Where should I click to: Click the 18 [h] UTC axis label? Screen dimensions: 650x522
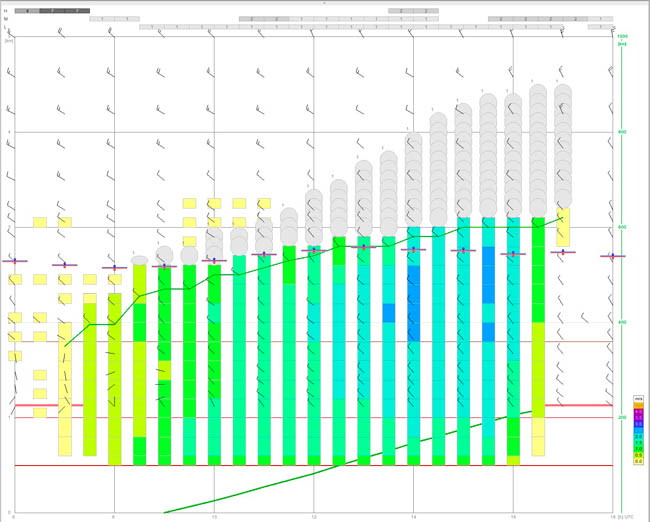[623, 517]
